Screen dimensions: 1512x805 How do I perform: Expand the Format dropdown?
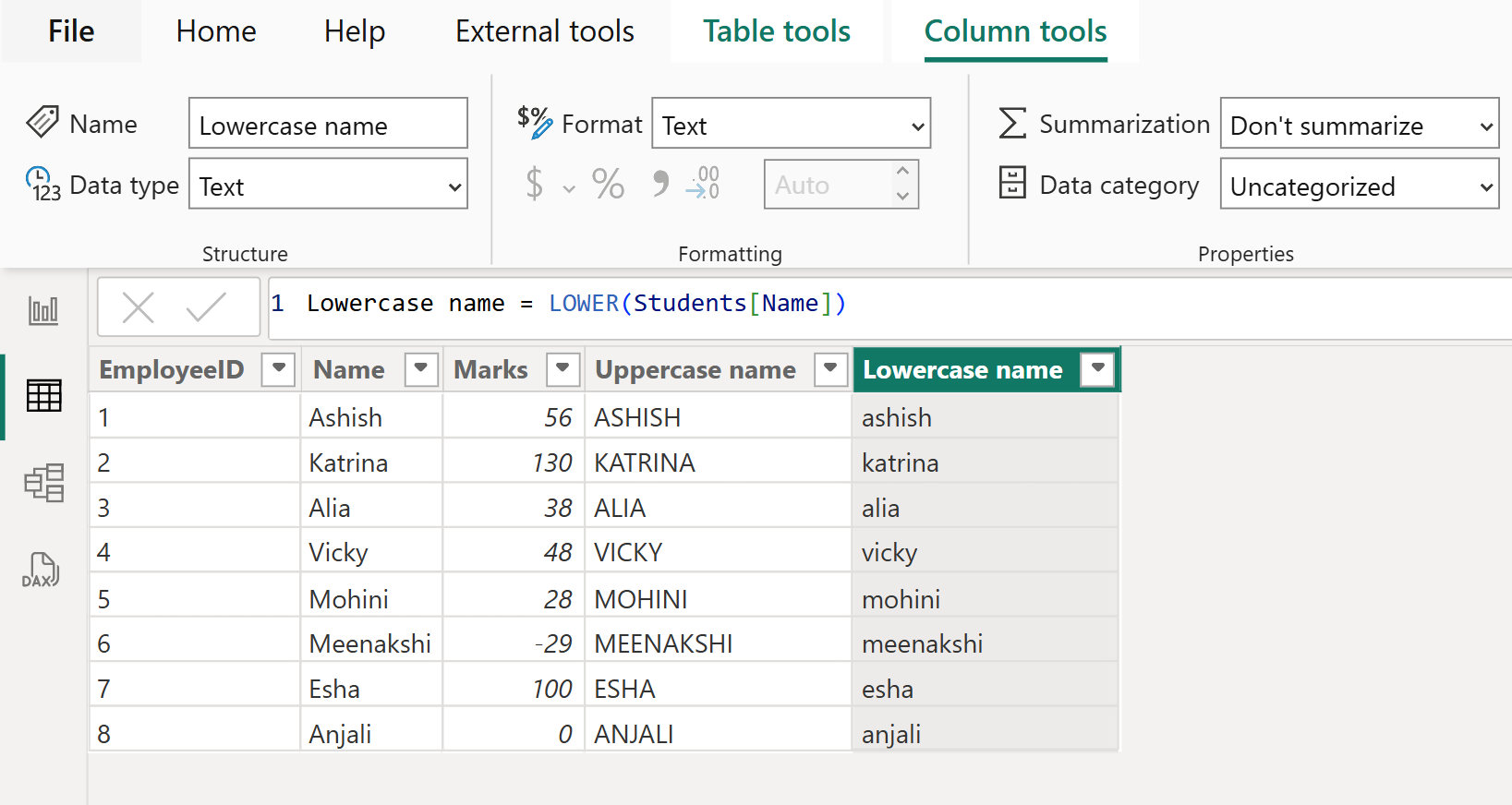pos(791,125)
